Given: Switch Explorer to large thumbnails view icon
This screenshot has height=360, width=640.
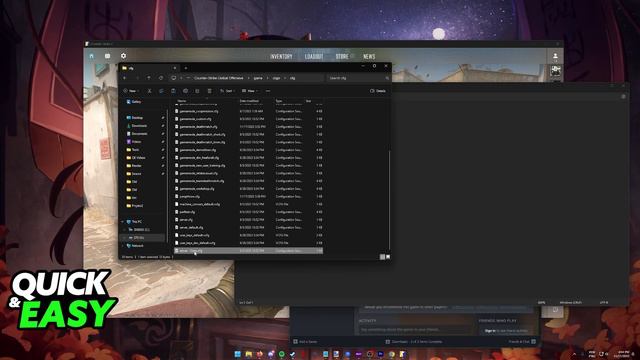Looking at the screenshot, I should [x=388, y=257].
